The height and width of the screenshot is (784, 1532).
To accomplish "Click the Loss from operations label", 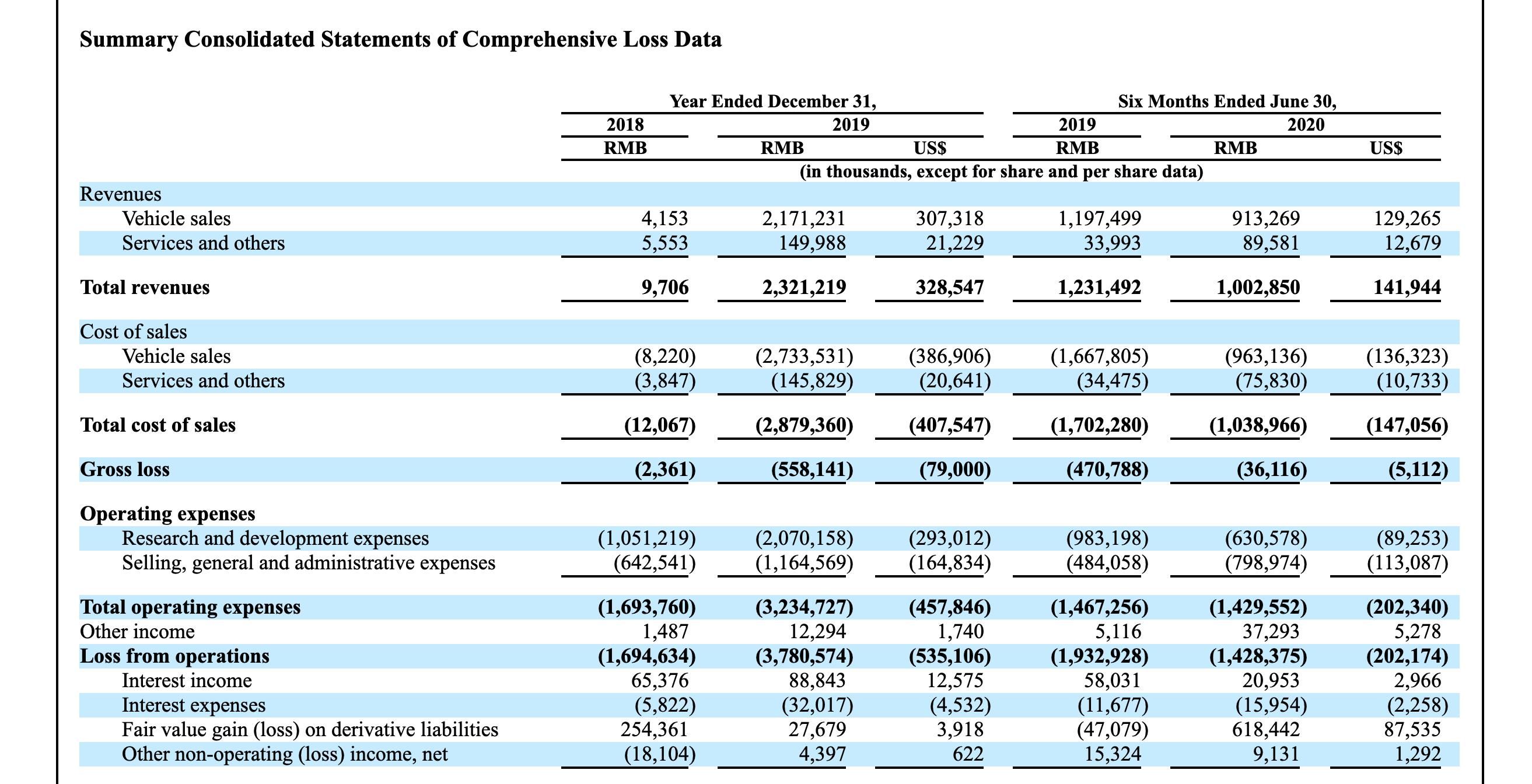I will [174, 656].
